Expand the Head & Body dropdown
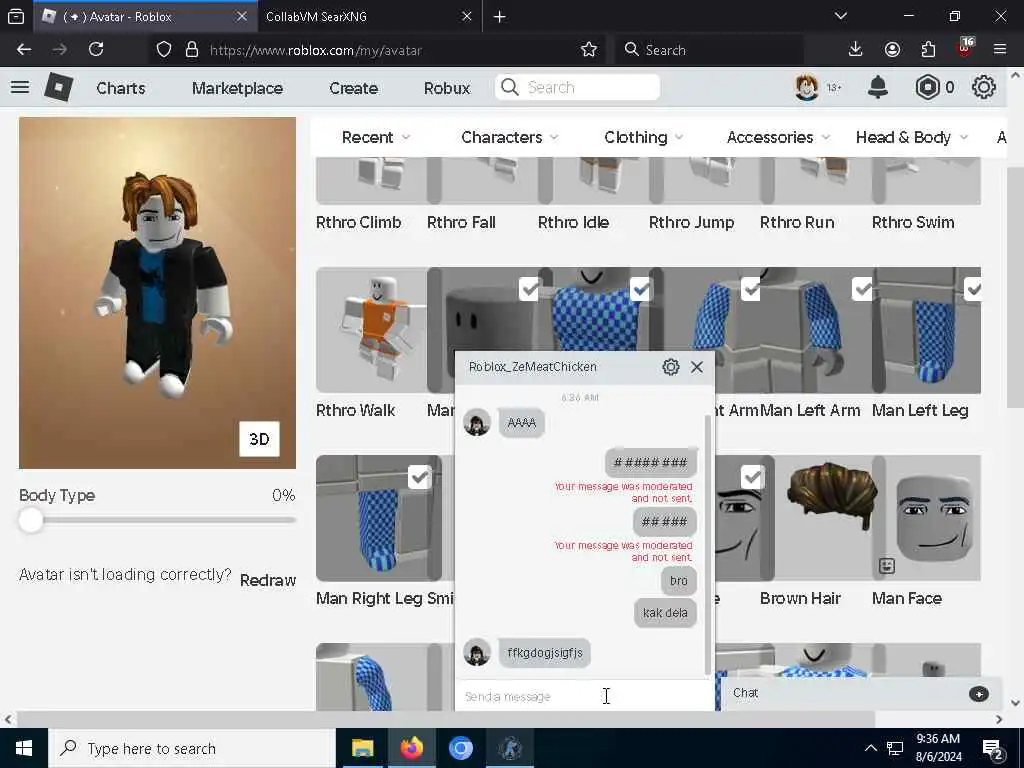 coord(912,137)
